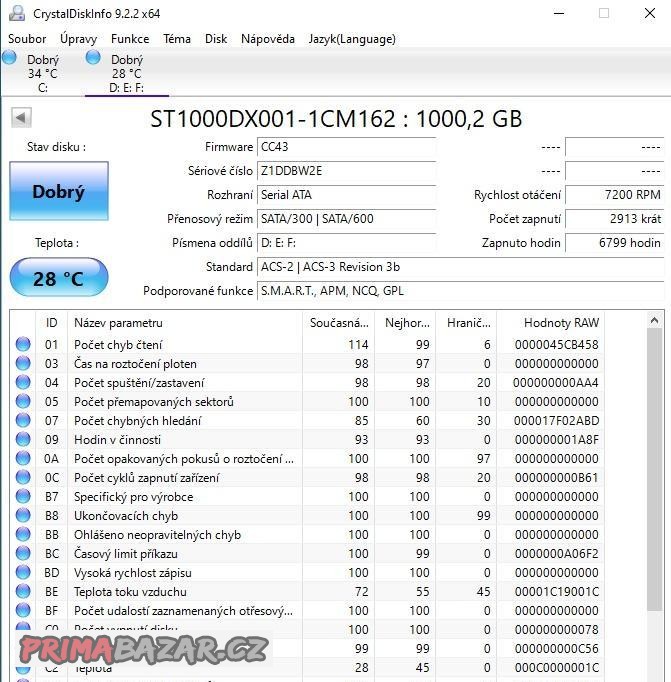This screenshot has width=671, height=682.
Task: Click status orb for Časový limit příkazu
Action: [x=23, y=553]
